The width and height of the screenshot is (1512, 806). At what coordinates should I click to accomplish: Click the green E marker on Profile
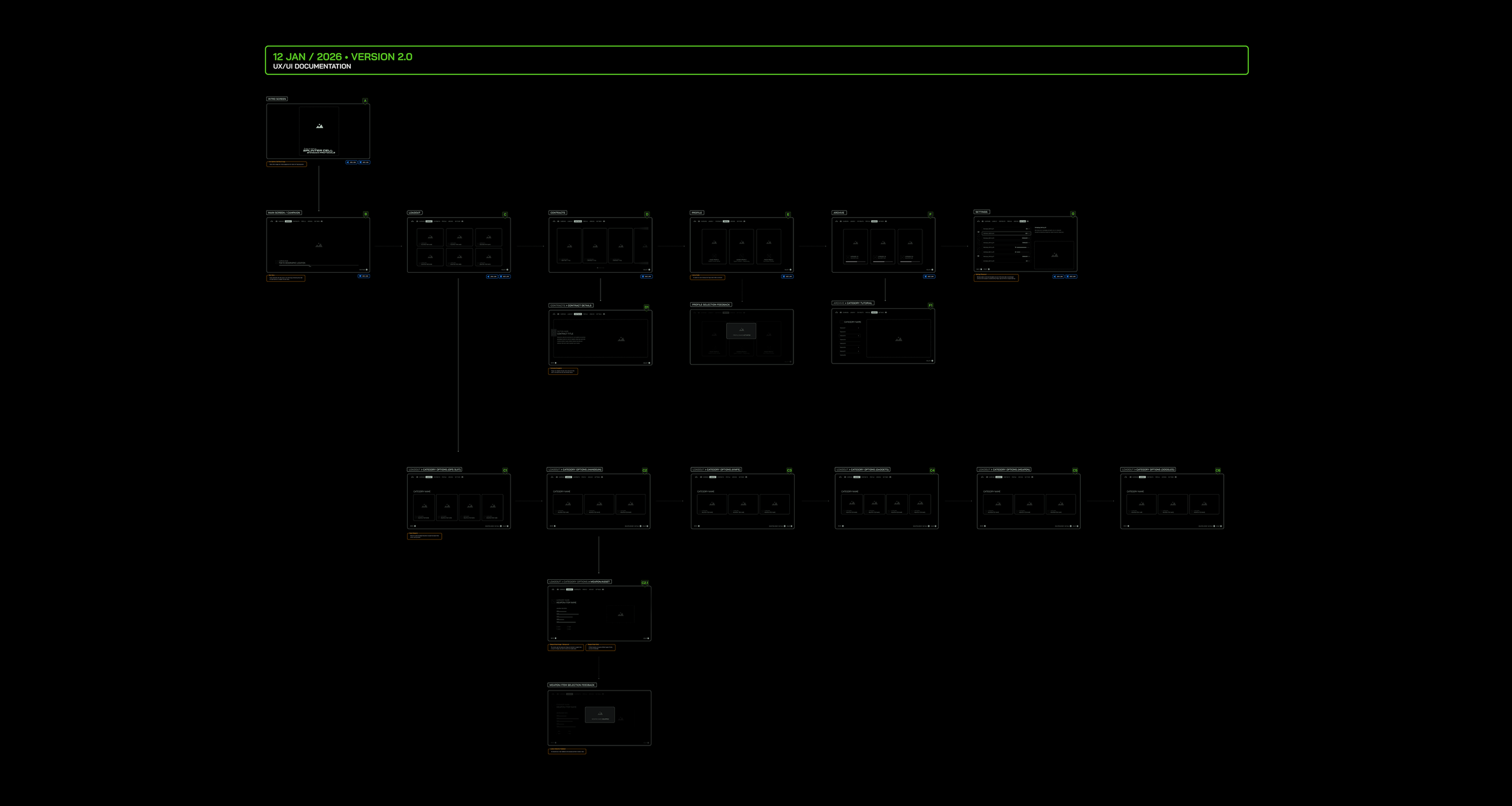pyautogui.click(x=788, y=215)
